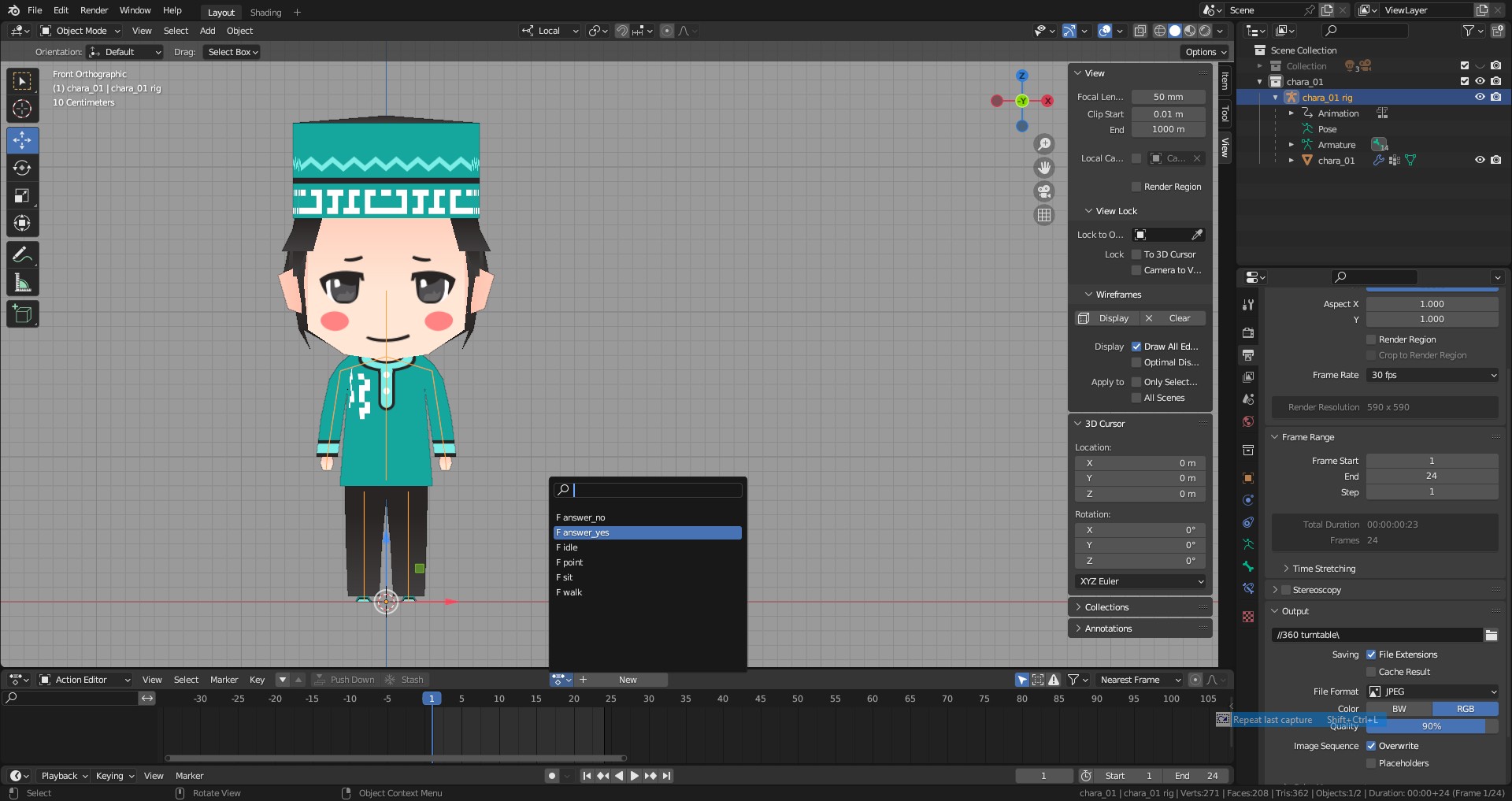Adjust the JPEG Quality slider
The width and height of the screenshot is (1512, 801).
(1431, 726)
